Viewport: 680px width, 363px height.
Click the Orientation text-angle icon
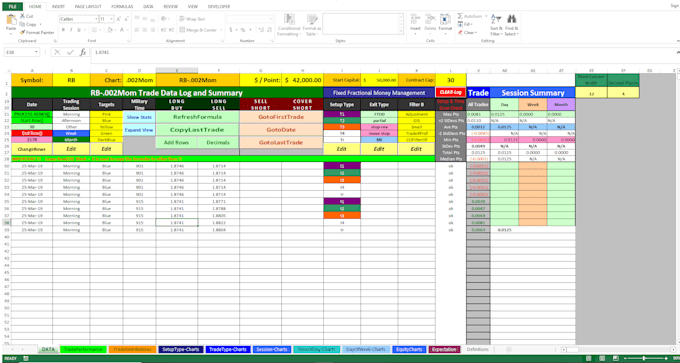(163, 19)
